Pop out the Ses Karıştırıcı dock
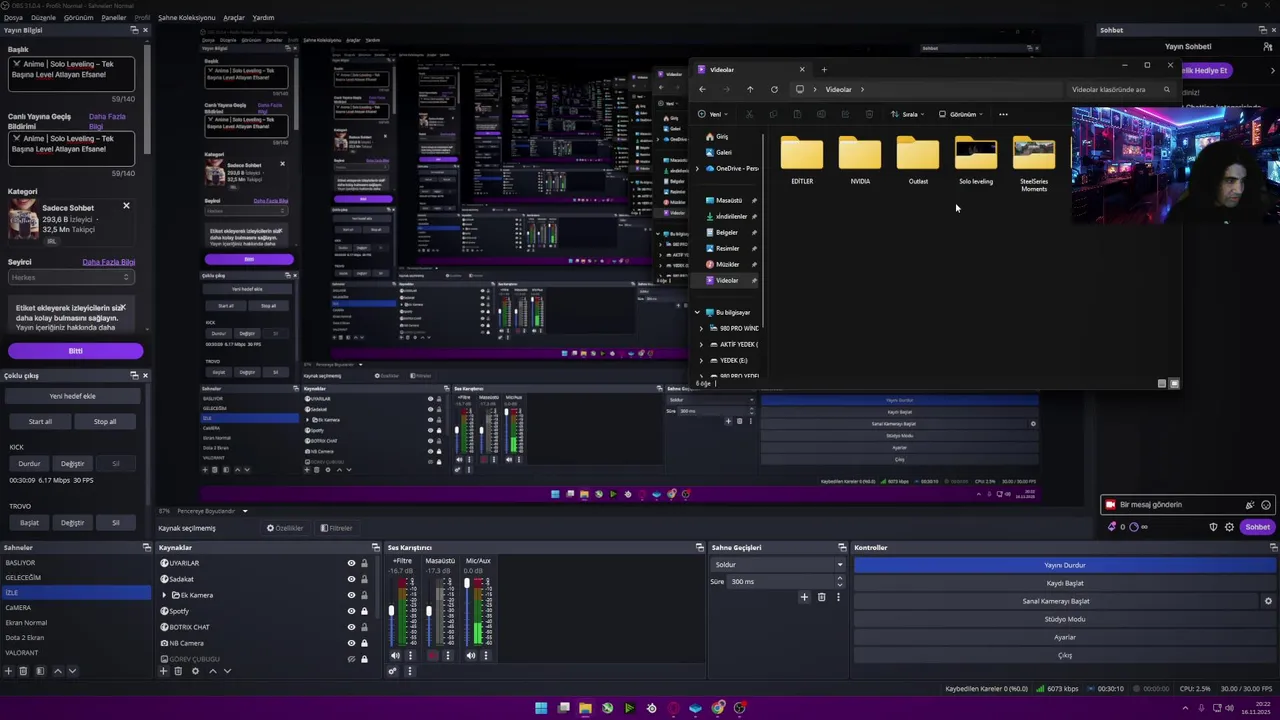The image size is (1280, 720). click(700, 547)
